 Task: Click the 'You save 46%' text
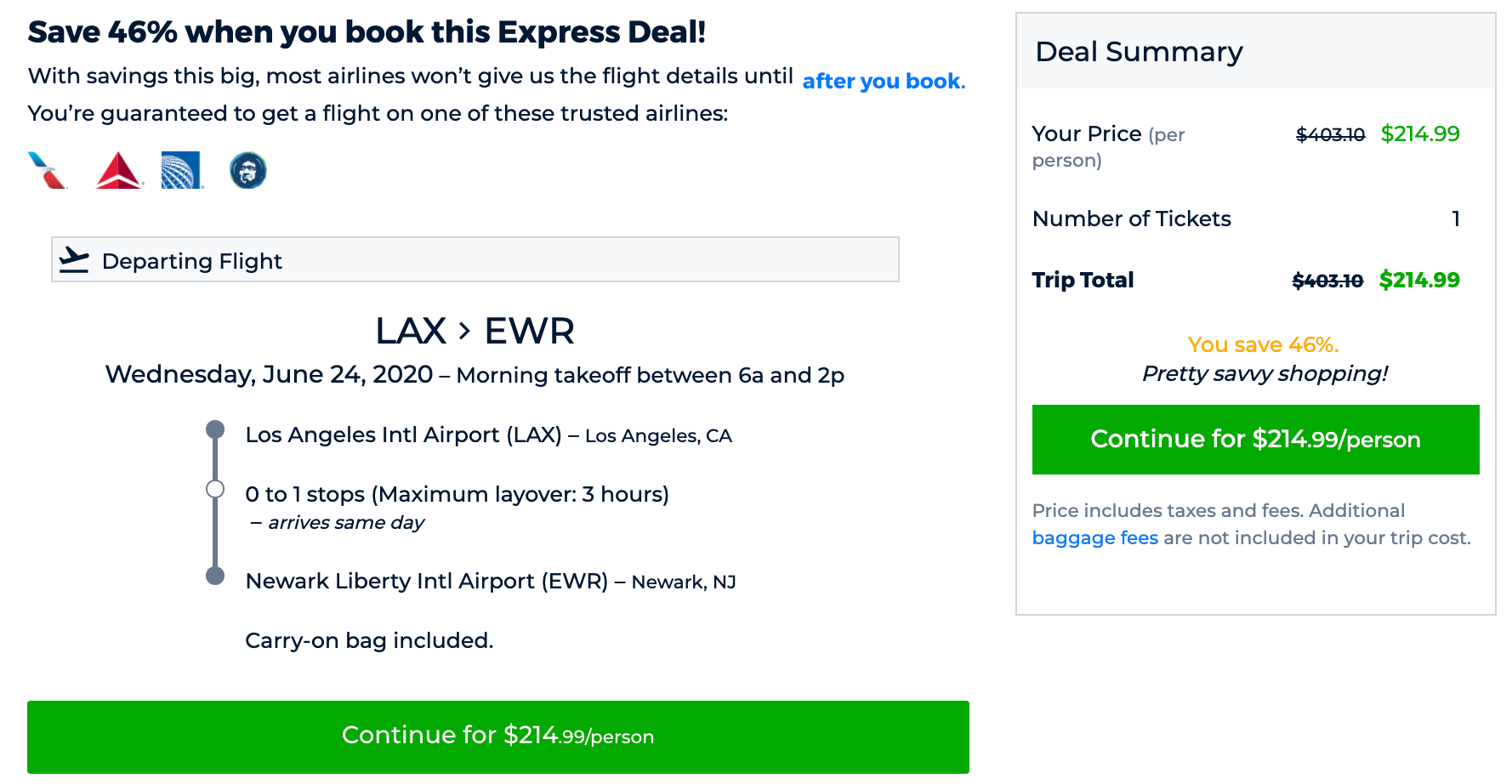point(1263,344)
